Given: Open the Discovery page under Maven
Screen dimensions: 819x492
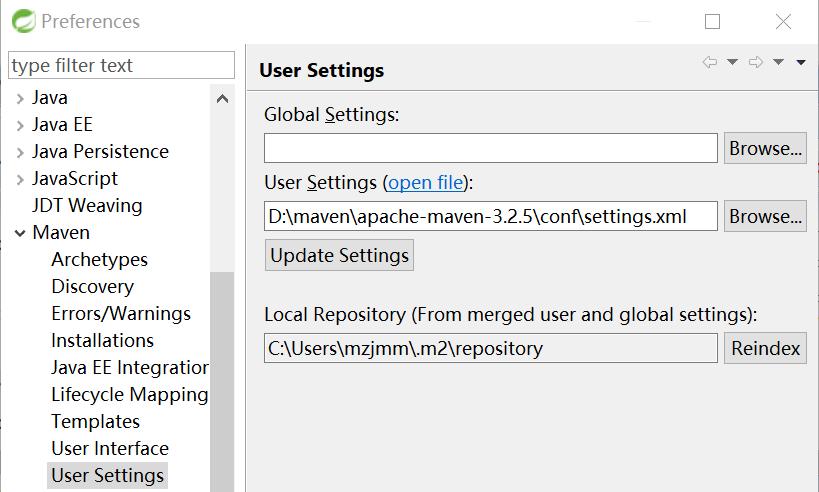Looking at the screenshot, I should pyautogui.click(x=92, y=287).
